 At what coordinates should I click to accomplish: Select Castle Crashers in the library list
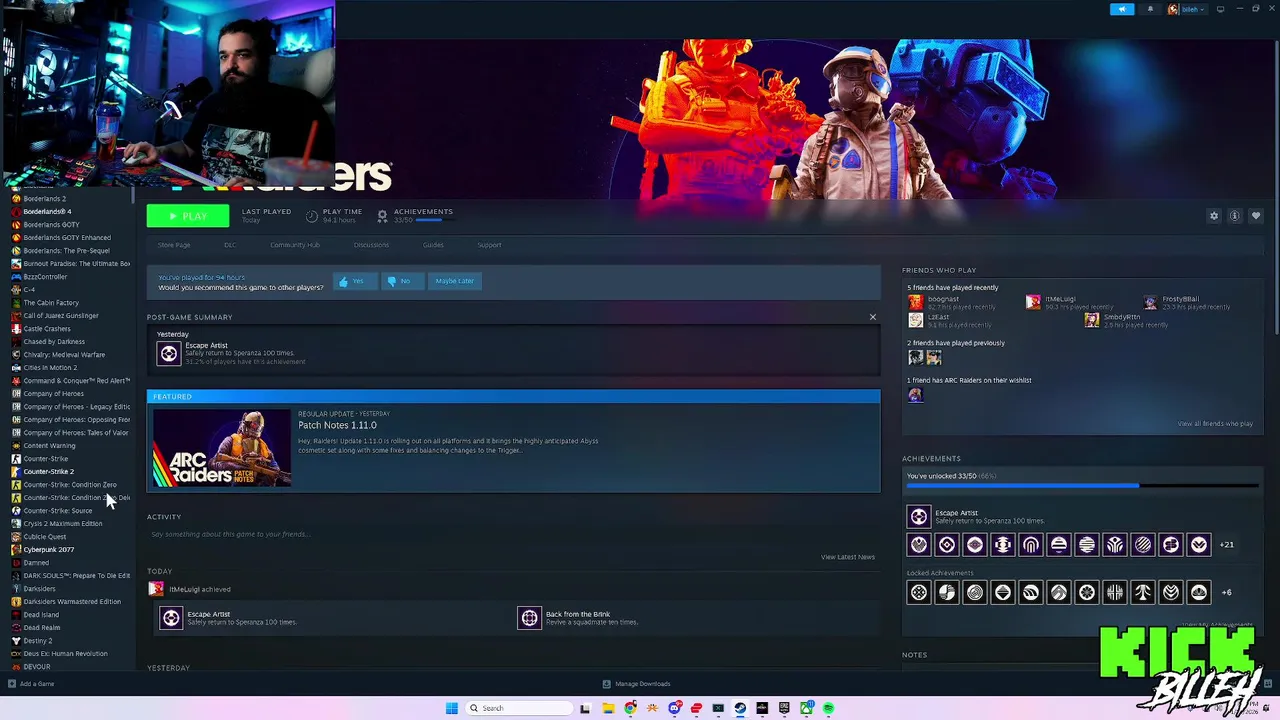click(47, 329)
